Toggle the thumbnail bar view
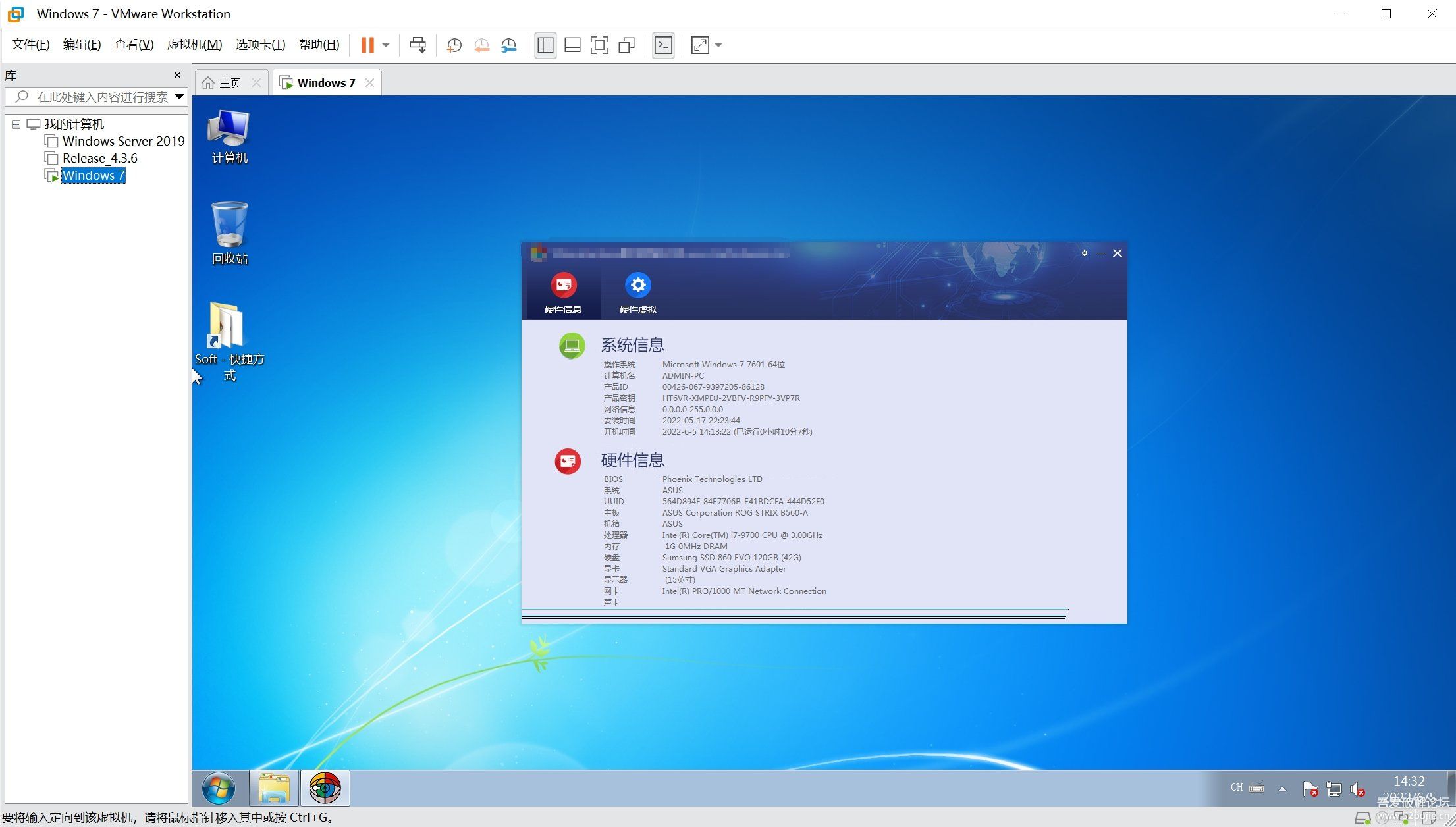This screenshot has height=827, width=1456. (x=572, y=45)
